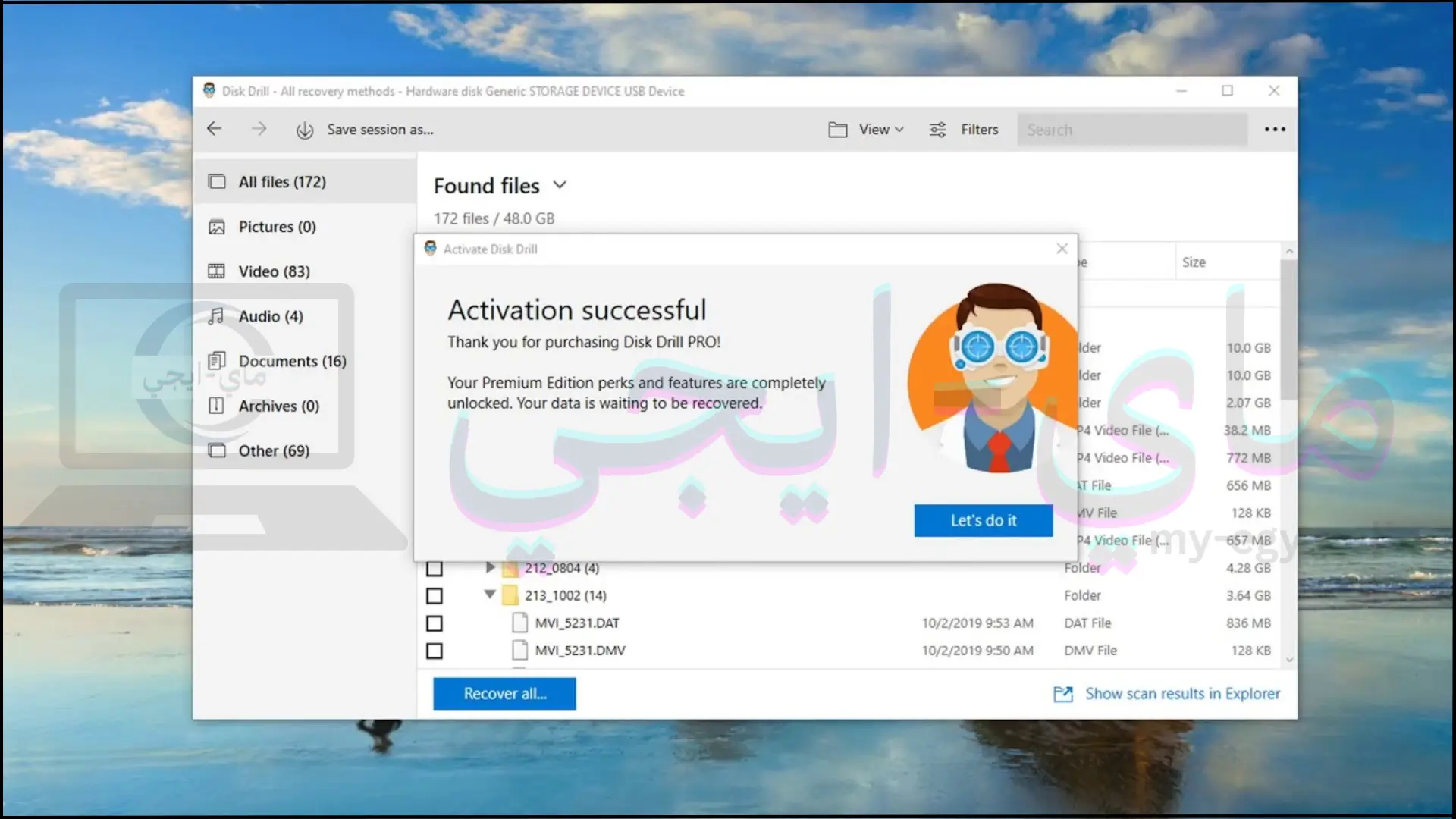Viewport: 1456px width, 819px height.
Task: Click the Disk Drill title bar app icon
Action: (x=209, y=91)
